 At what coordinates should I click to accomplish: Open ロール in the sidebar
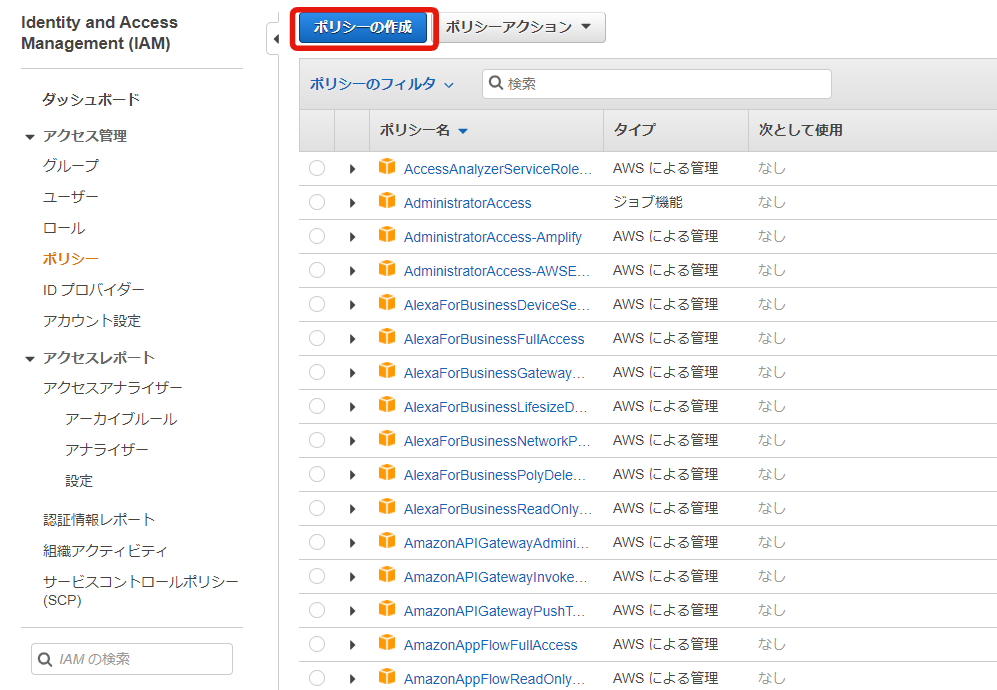click(64, 228)
